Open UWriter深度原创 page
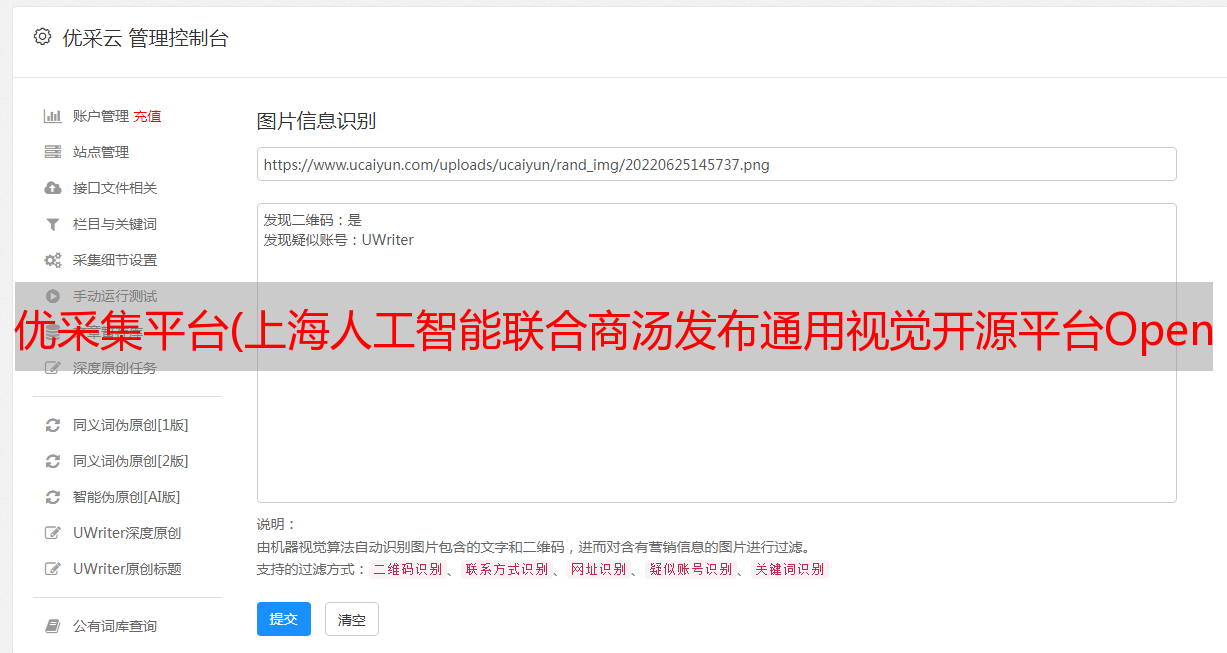Screen dimensions: 1227x653 [x=127, y=533]
